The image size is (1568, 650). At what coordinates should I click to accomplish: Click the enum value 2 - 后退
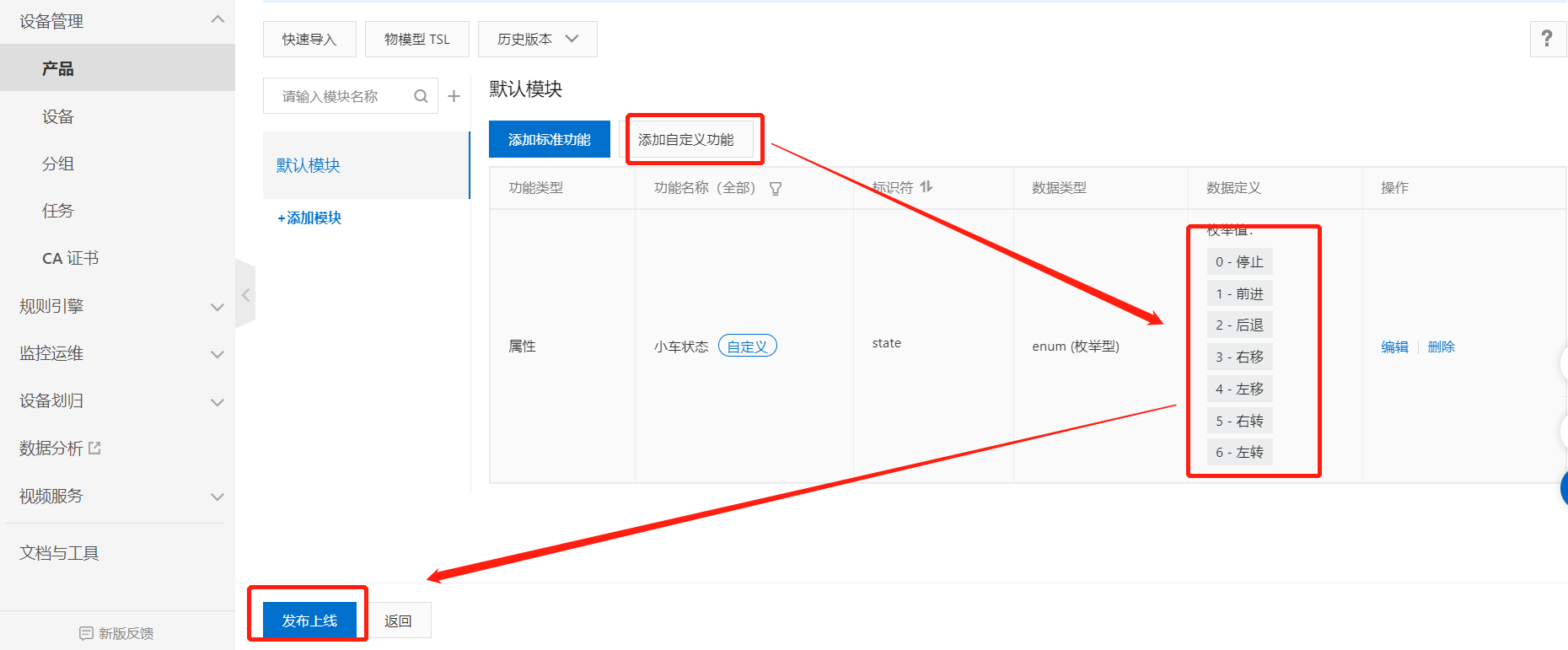(1239, 325)
